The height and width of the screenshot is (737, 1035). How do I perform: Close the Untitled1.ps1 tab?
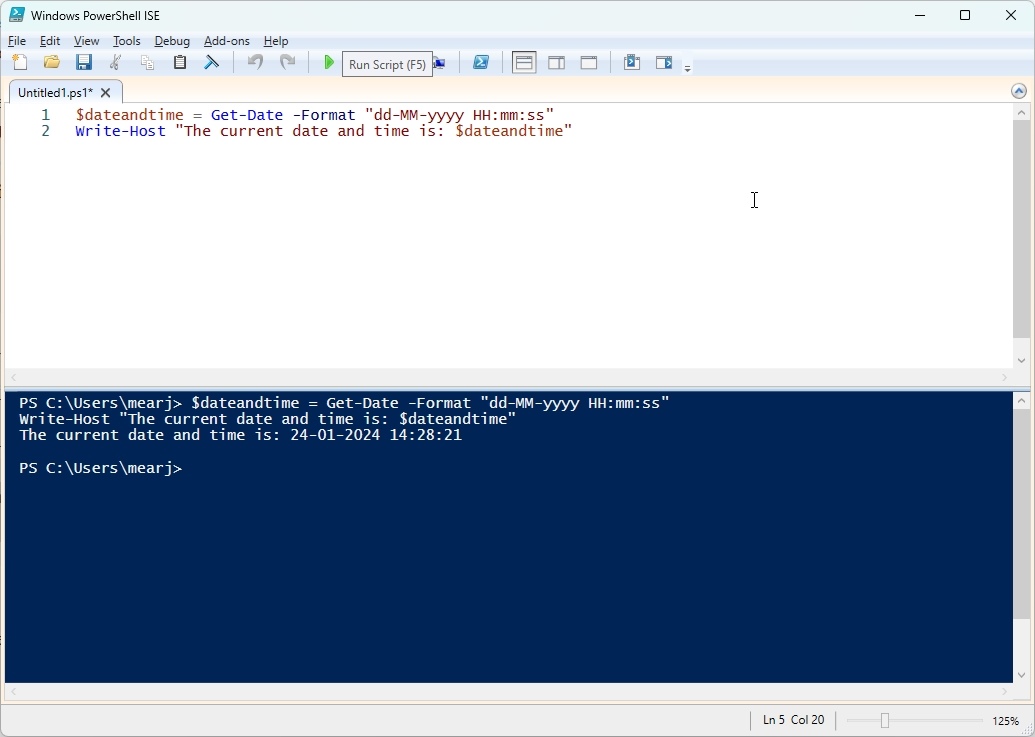click(106, 92)
